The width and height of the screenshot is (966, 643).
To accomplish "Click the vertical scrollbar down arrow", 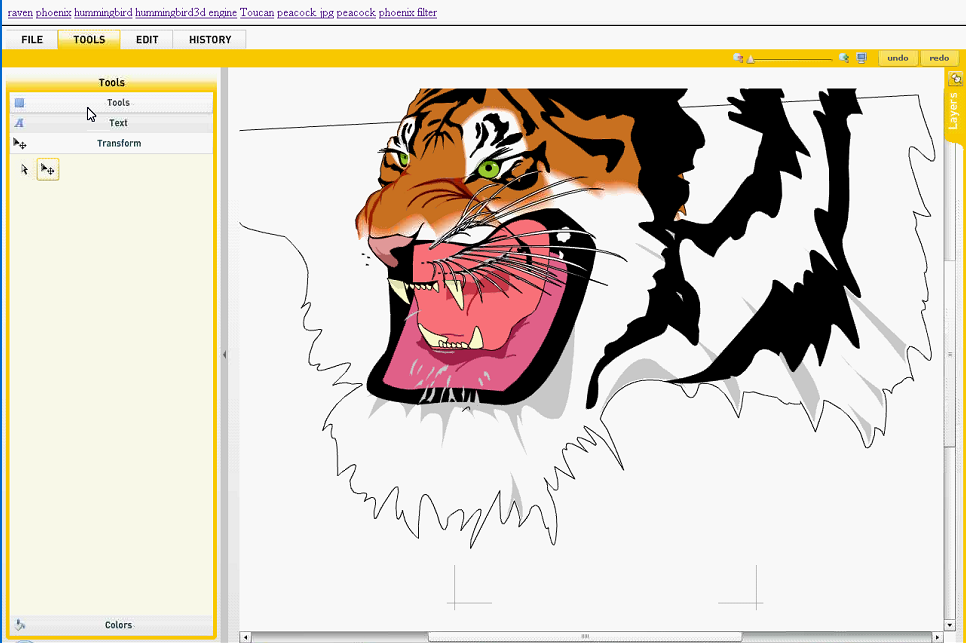I will point(949,625).
